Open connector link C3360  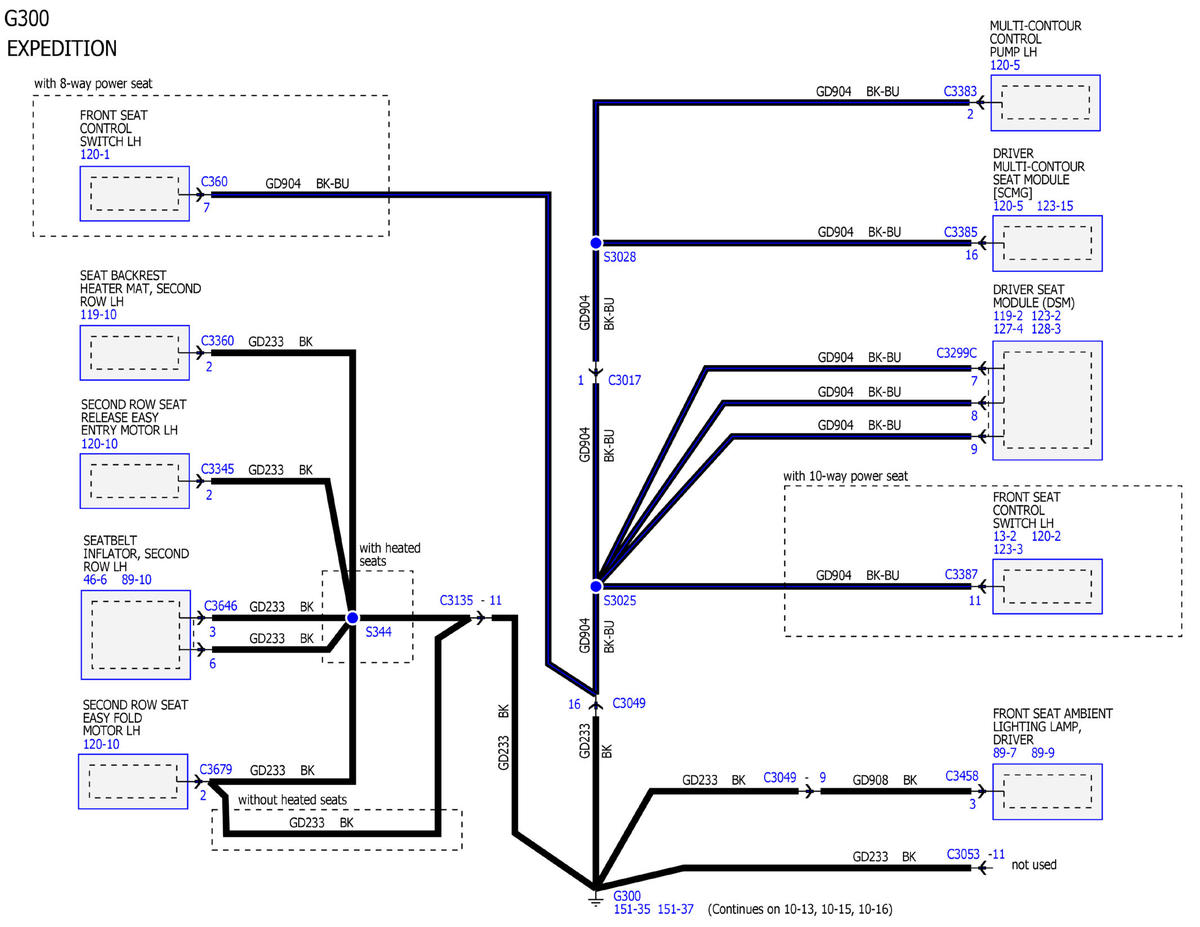point(217,341)
